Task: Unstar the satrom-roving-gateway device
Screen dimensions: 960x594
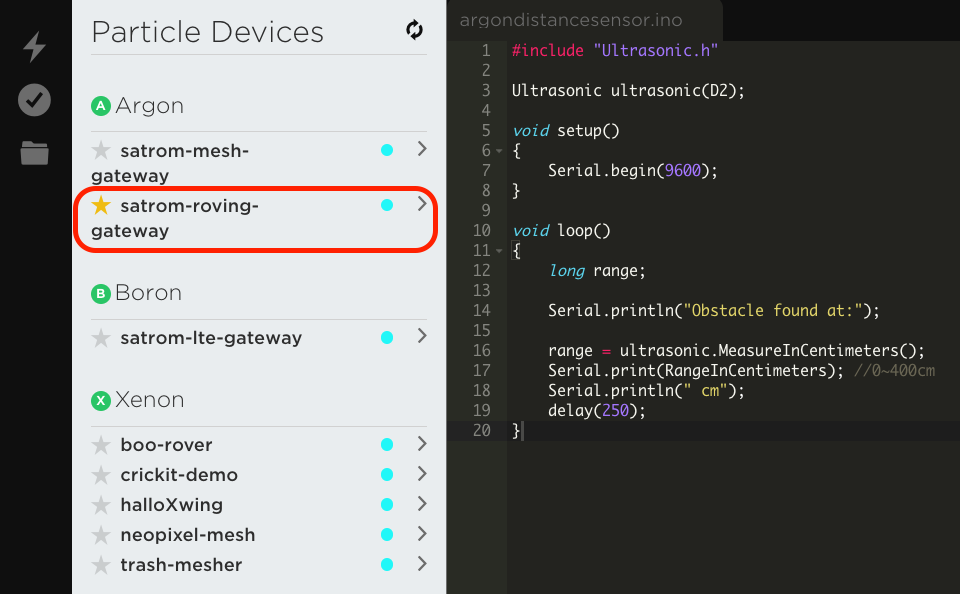Action: pyautogui.click(x=101, y=206)
